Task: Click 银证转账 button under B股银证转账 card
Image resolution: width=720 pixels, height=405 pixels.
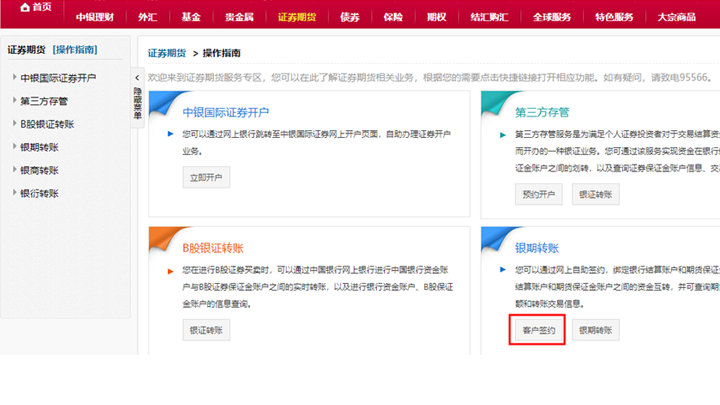Action: [x=206, y=329]
